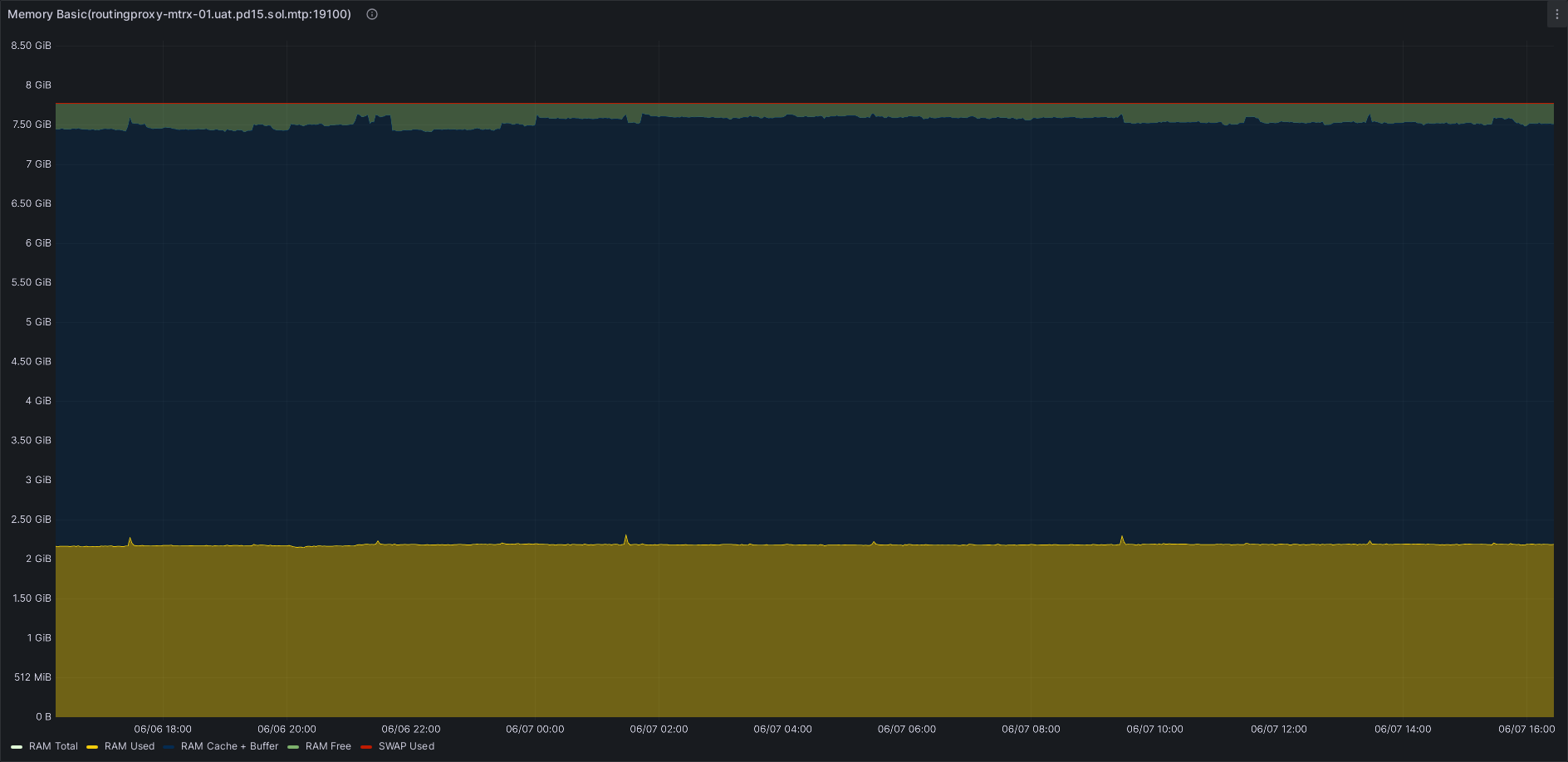Click the 06/07 16:00 time axis label
This screenshot has height=762, width=1568.
[x=1526, y=729]
